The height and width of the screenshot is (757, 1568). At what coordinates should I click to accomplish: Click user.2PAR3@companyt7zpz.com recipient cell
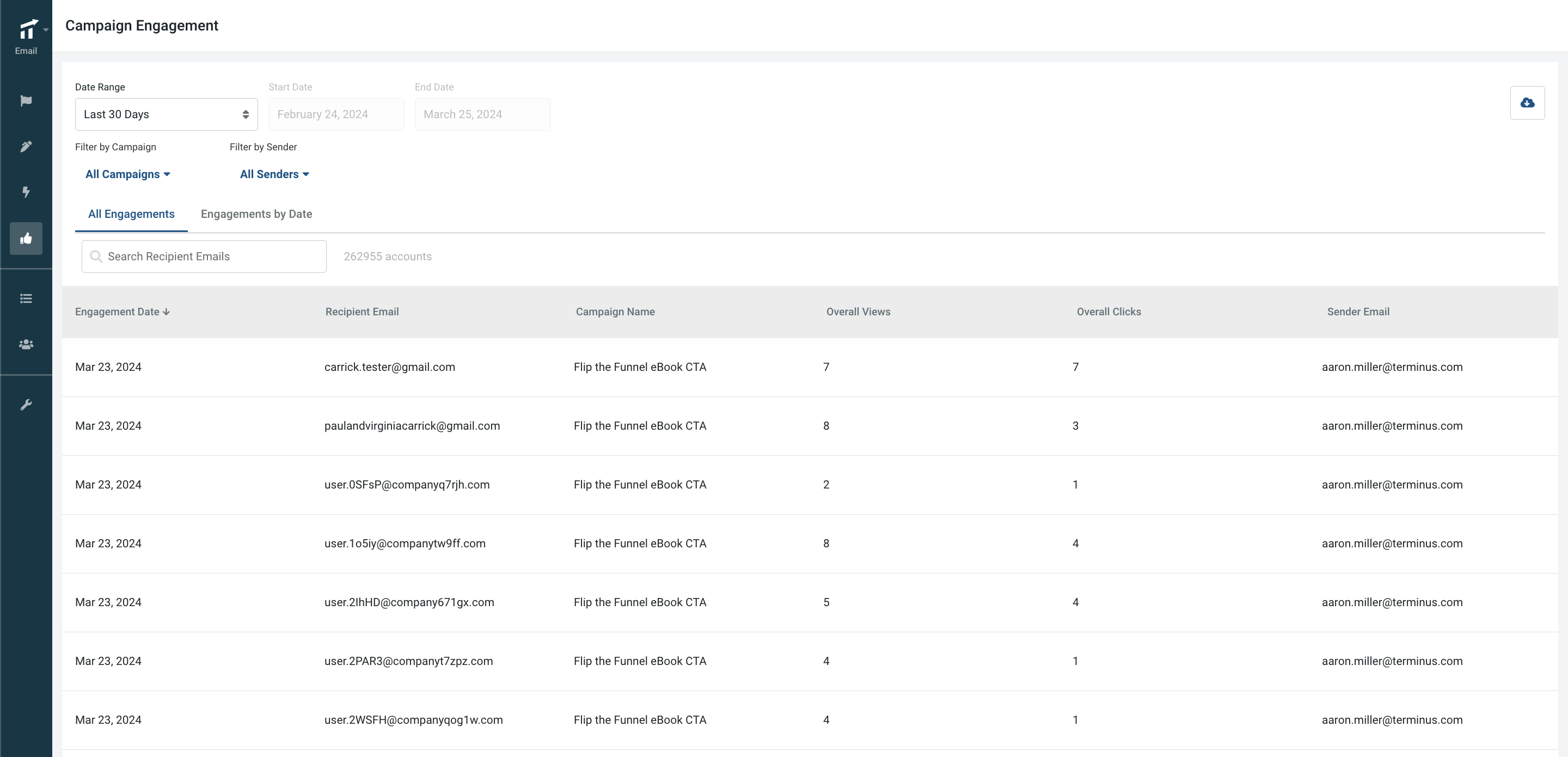[408, 661]
